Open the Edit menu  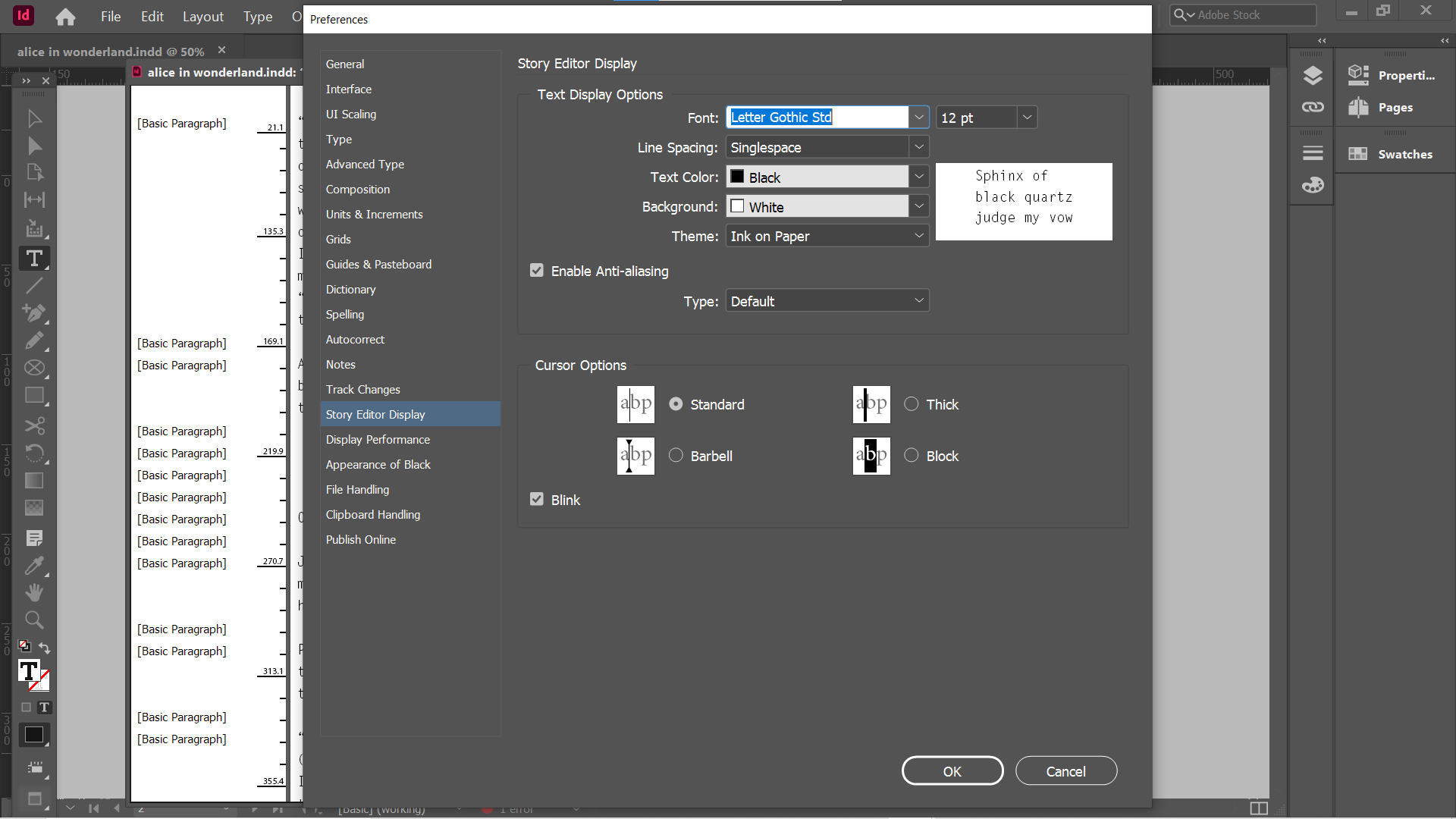click(152, 16)
